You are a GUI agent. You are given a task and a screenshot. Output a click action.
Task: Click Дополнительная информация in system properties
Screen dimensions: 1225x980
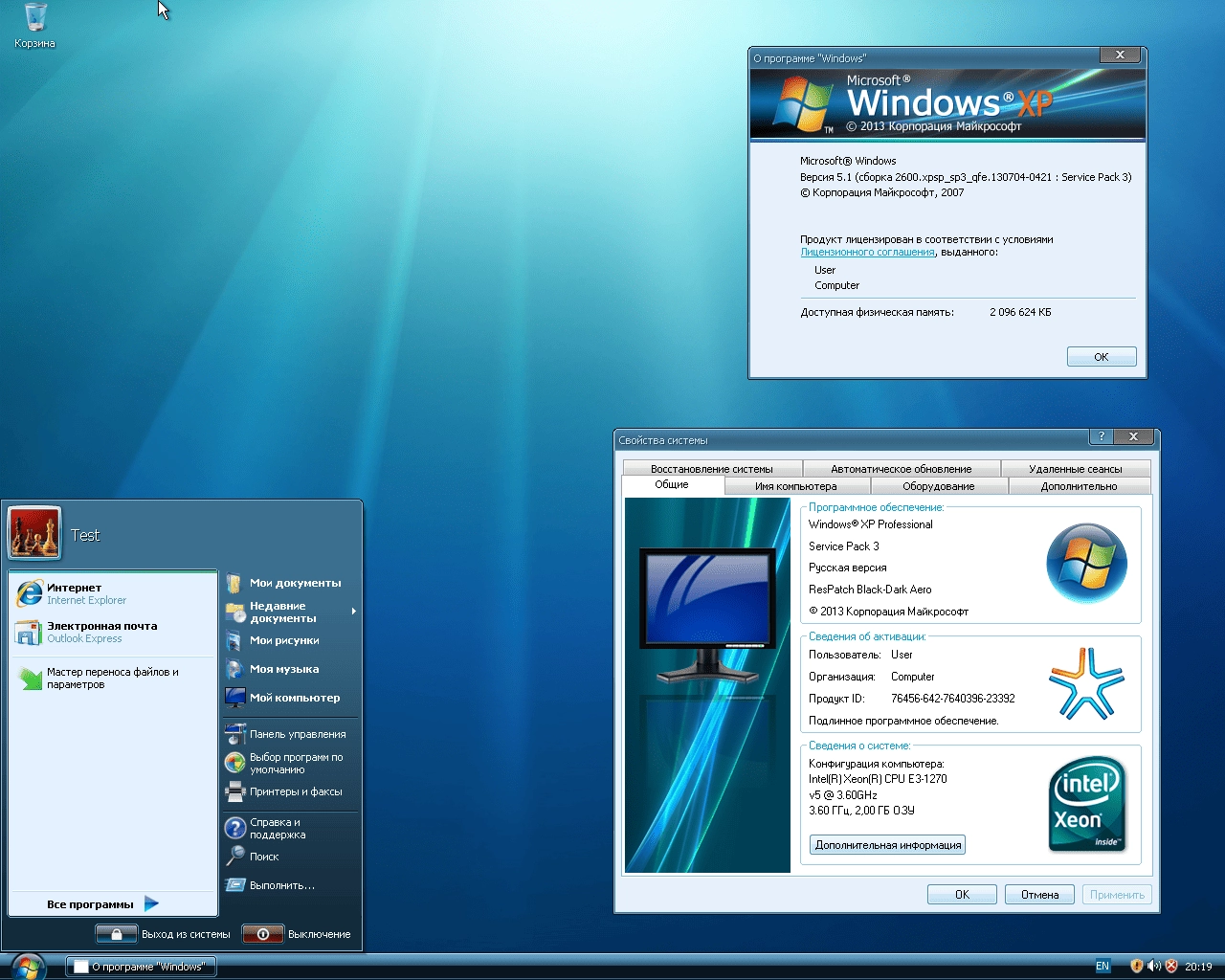(887, 844)
